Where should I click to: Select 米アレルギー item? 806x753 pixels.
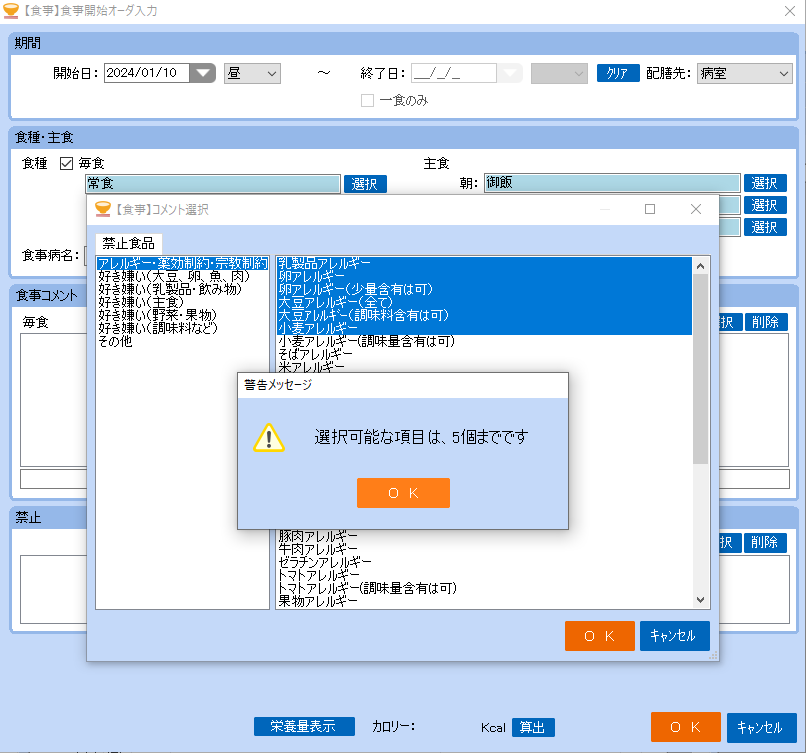point(484,366)
